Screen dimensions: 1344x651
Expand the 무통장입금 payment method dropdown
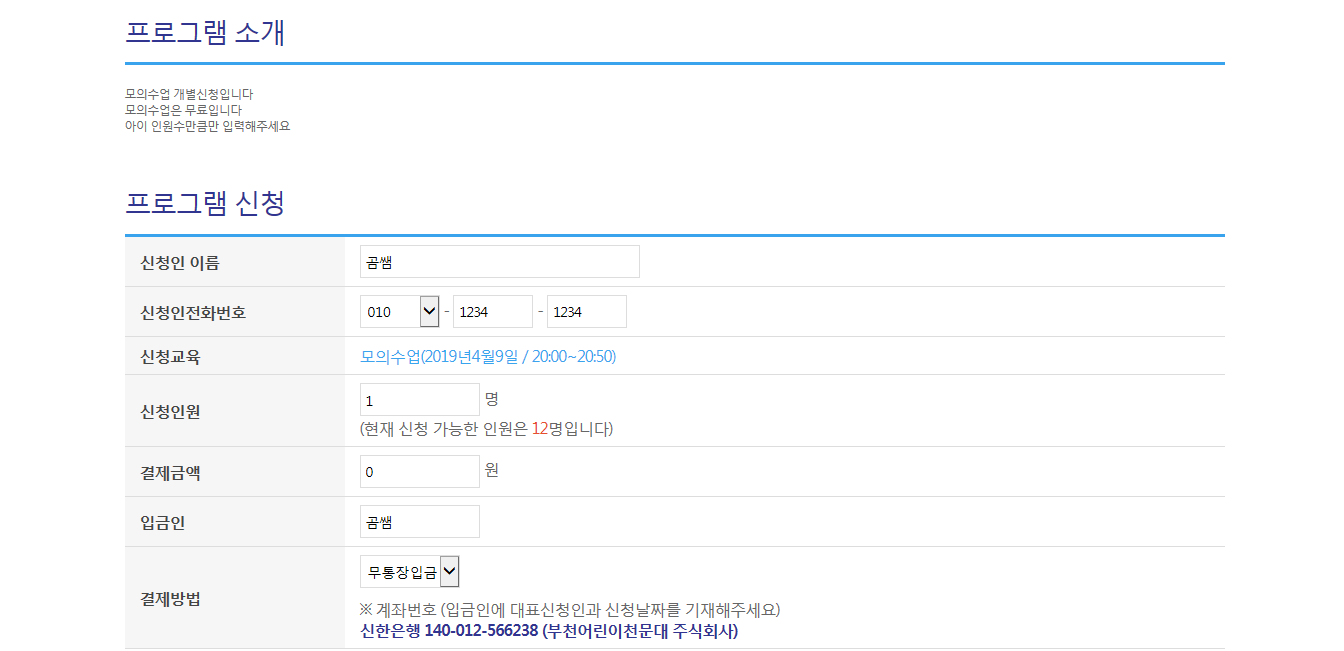click(409, 572)
